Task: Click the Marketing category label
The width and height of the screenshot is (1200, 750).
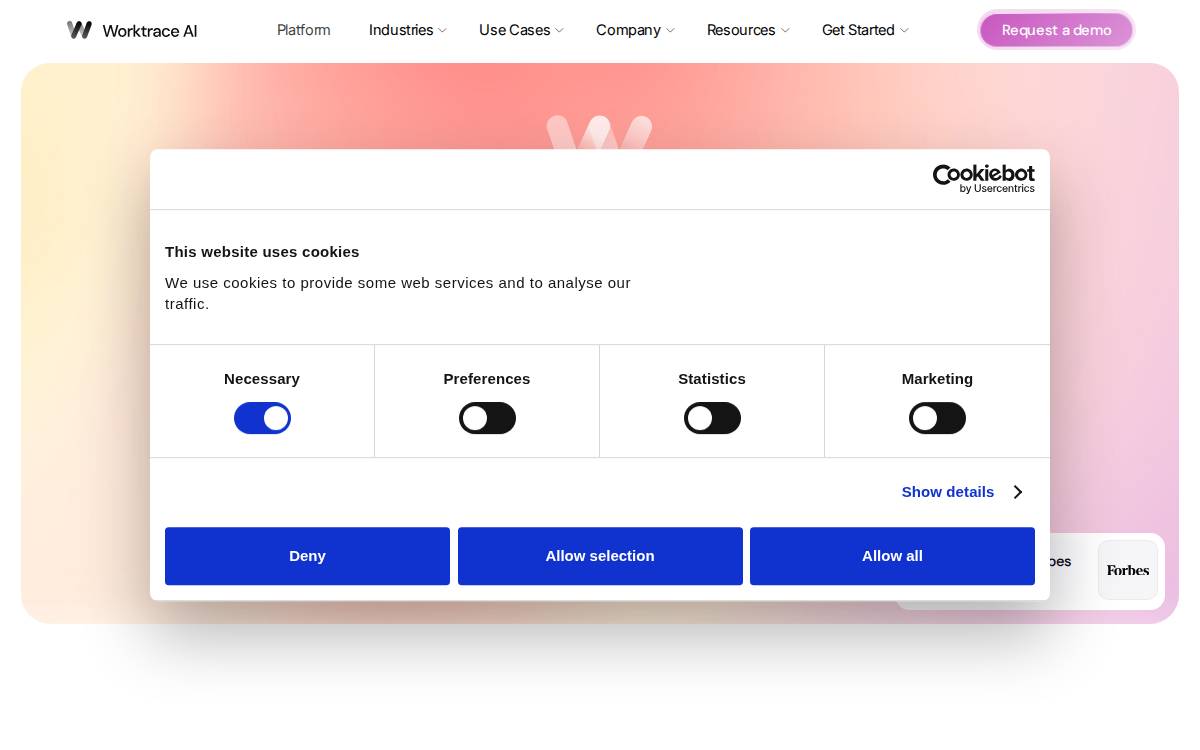Action: coord(937,379)
